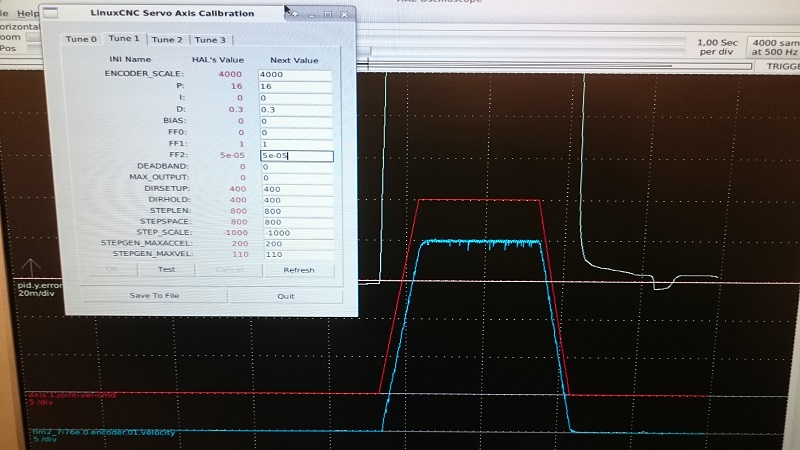Quit the Servo Axis Calibration dialog
This screenshot has width=800, height=450.
286,296
